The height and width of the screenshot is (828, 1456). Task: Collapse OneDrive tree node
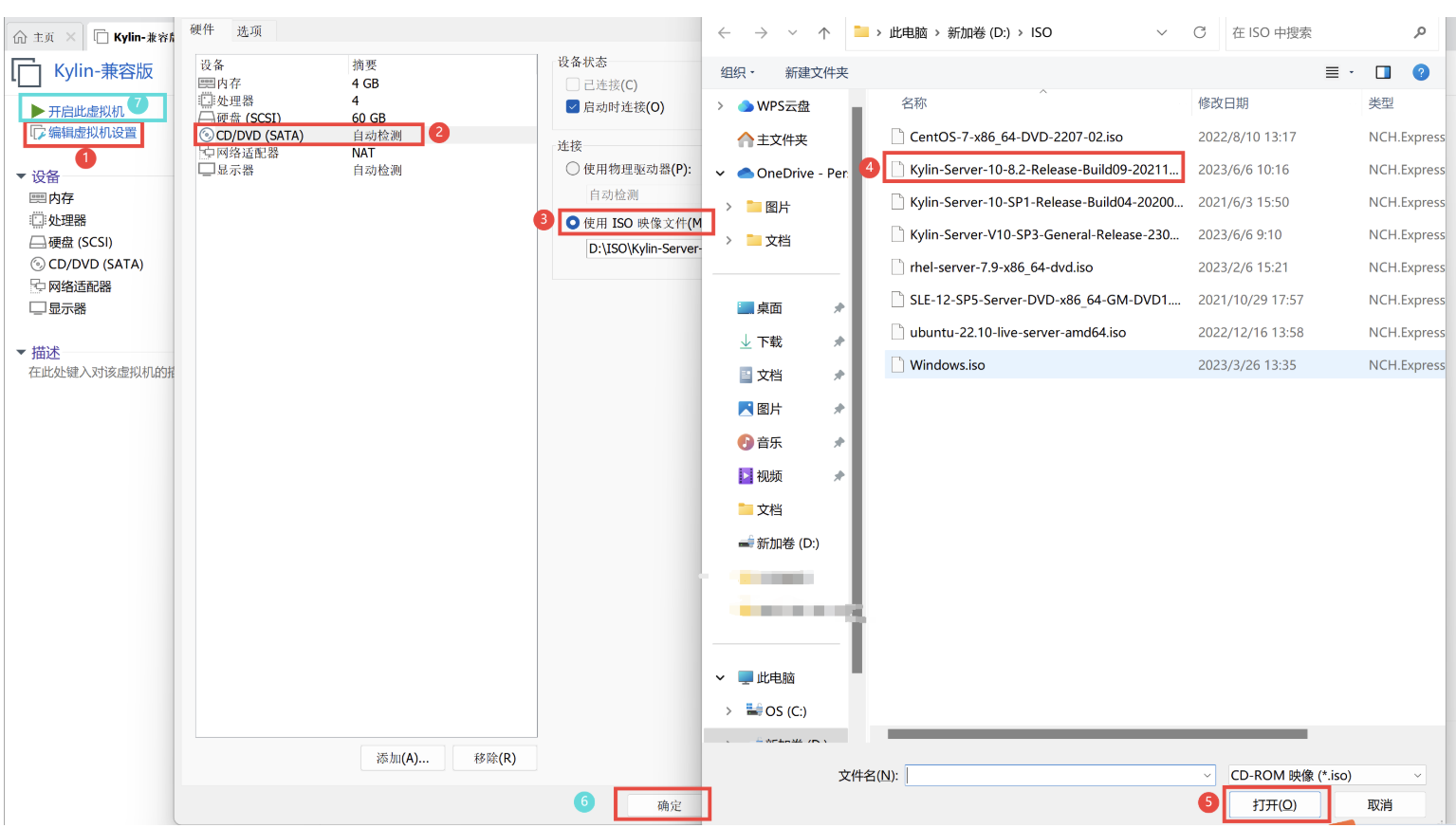pyautogui.click(x=720, y=173)
